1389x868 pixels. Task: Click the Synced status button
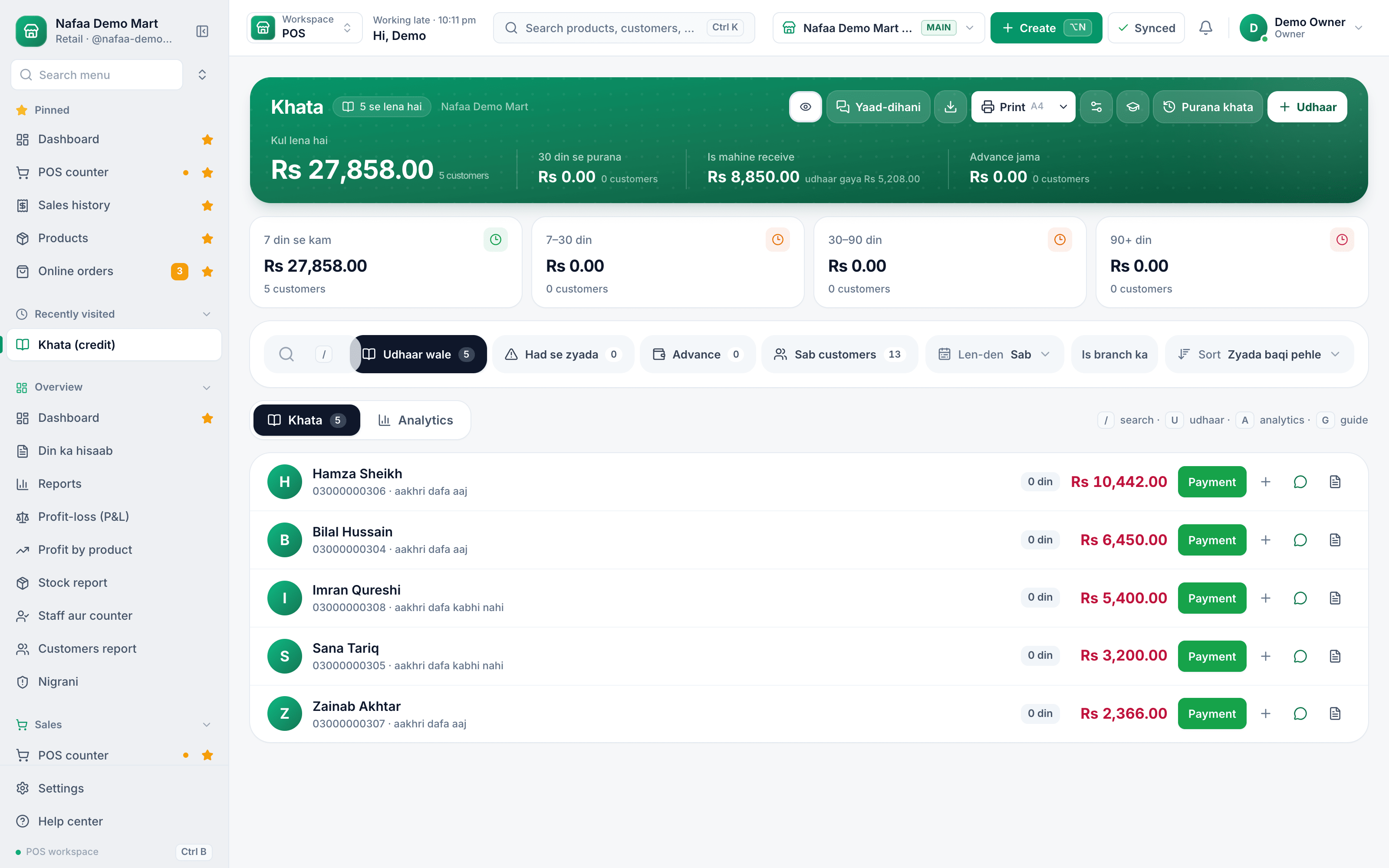[x=1146, y=27]
